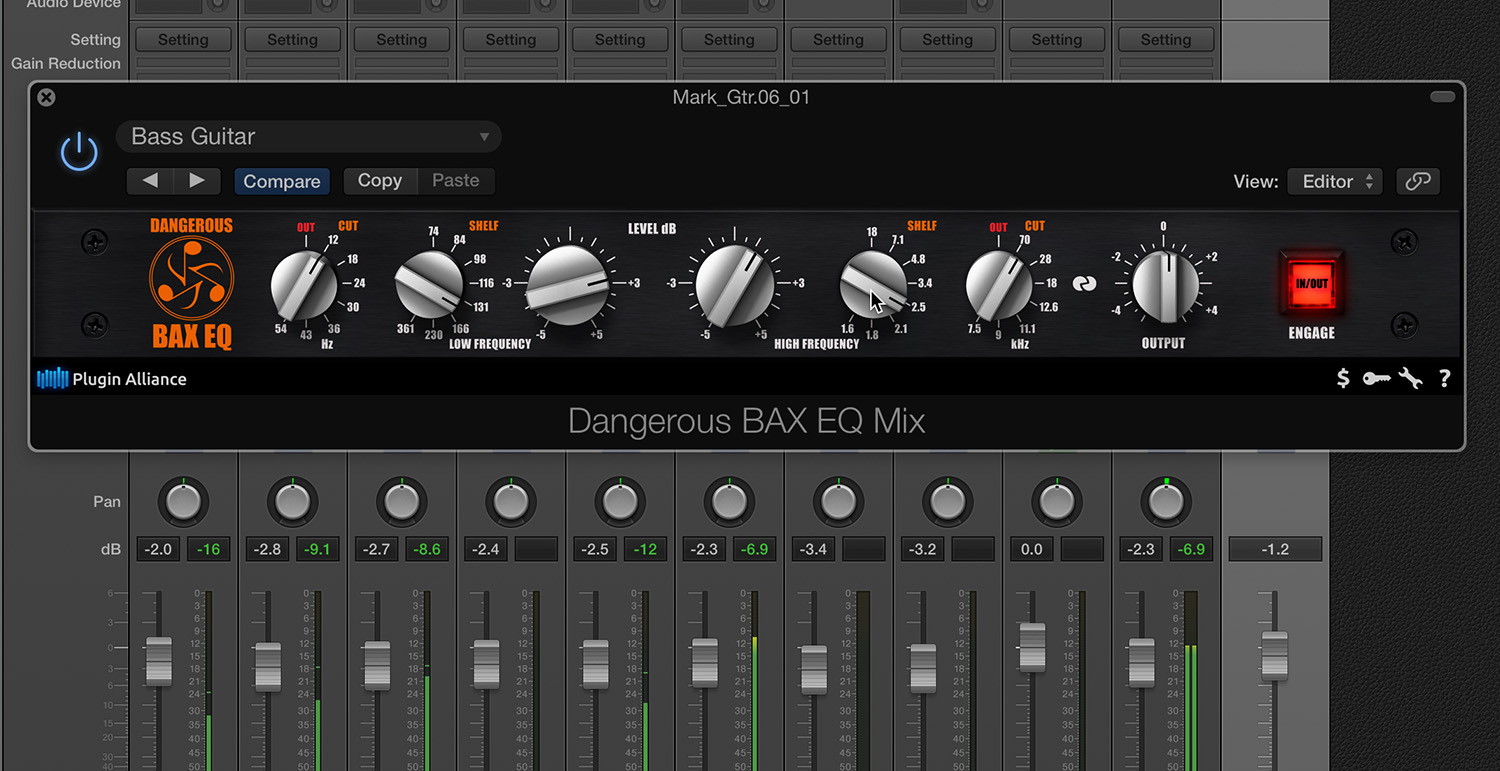This screenshot has height=771, width=1500.
Task: Click the chain link icon near Output
Action: 1086,284
